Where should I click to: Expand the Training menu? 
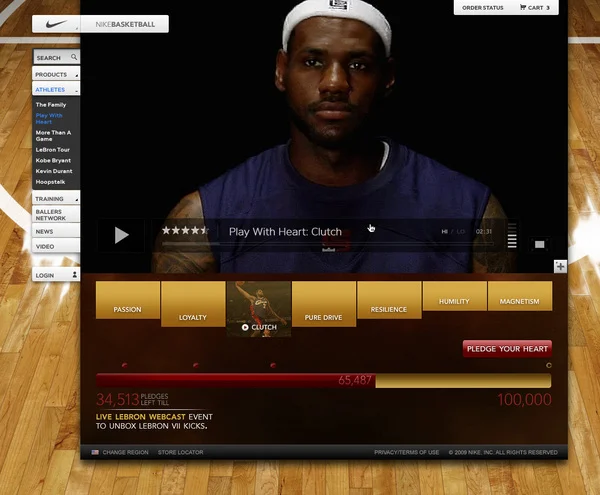click(56, 199)
